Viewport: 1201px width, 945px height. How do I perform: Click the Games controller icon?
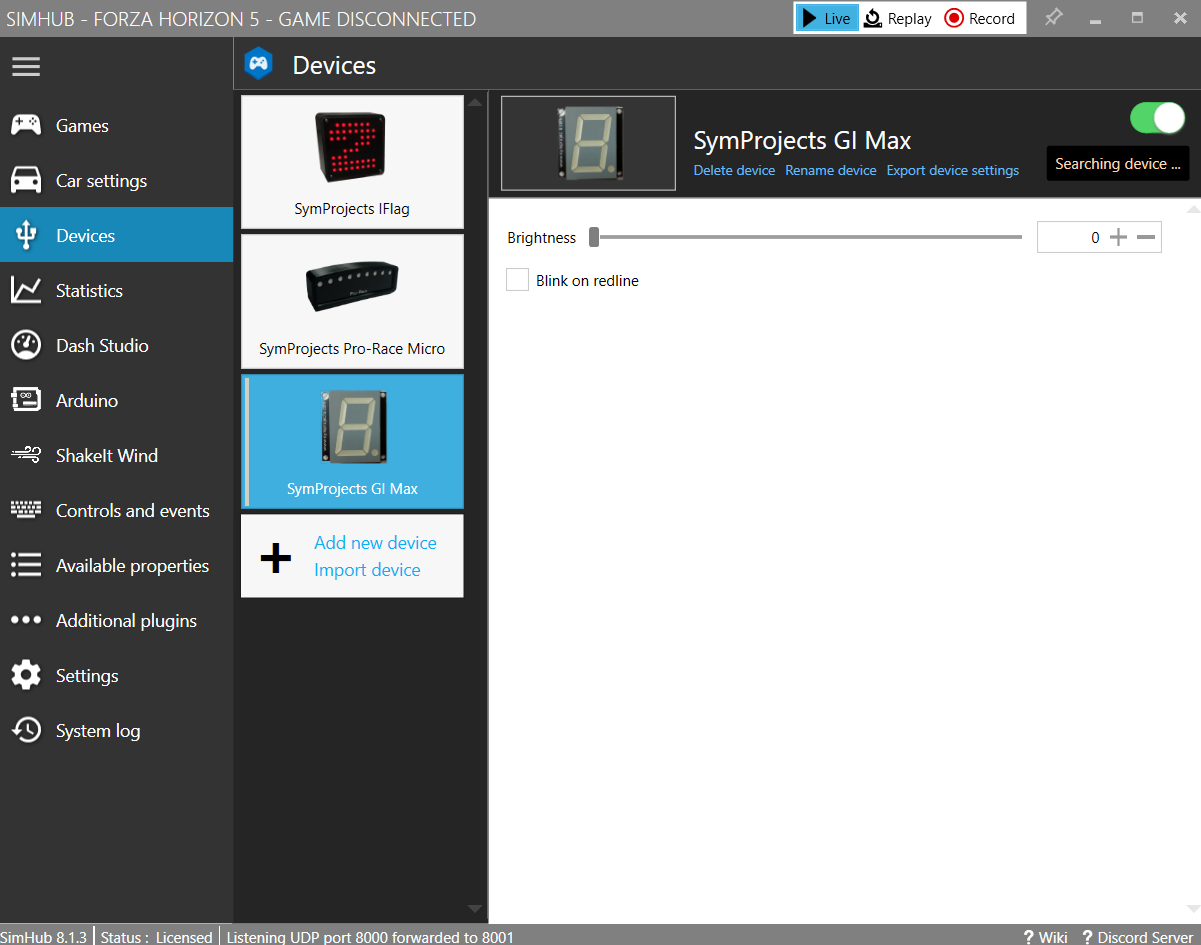[x=26, y=126]
